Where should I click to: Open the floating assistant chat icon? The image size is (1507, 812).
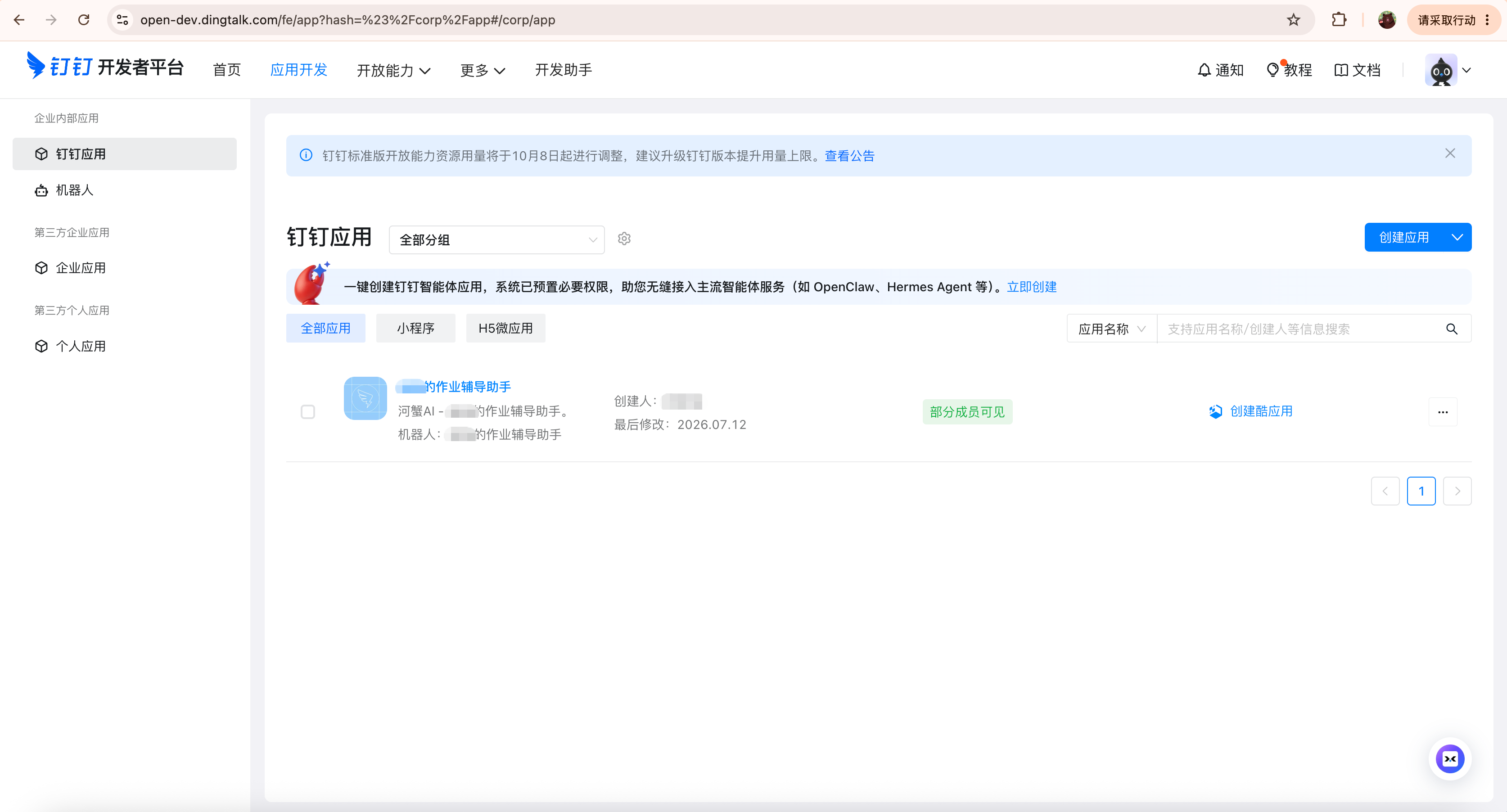[x=1450, y=759]
